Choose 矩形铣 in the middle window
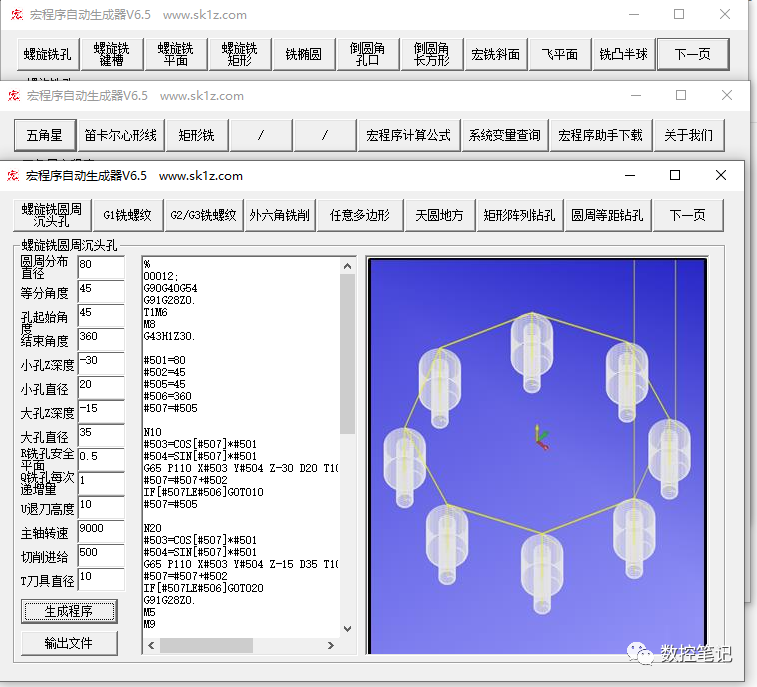 click(197, 135)
